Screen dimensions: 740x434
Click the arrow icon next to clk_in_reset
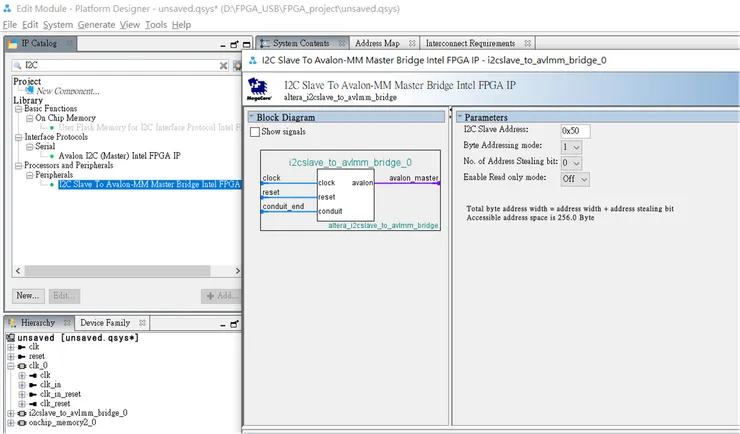(x=33, y=394)
